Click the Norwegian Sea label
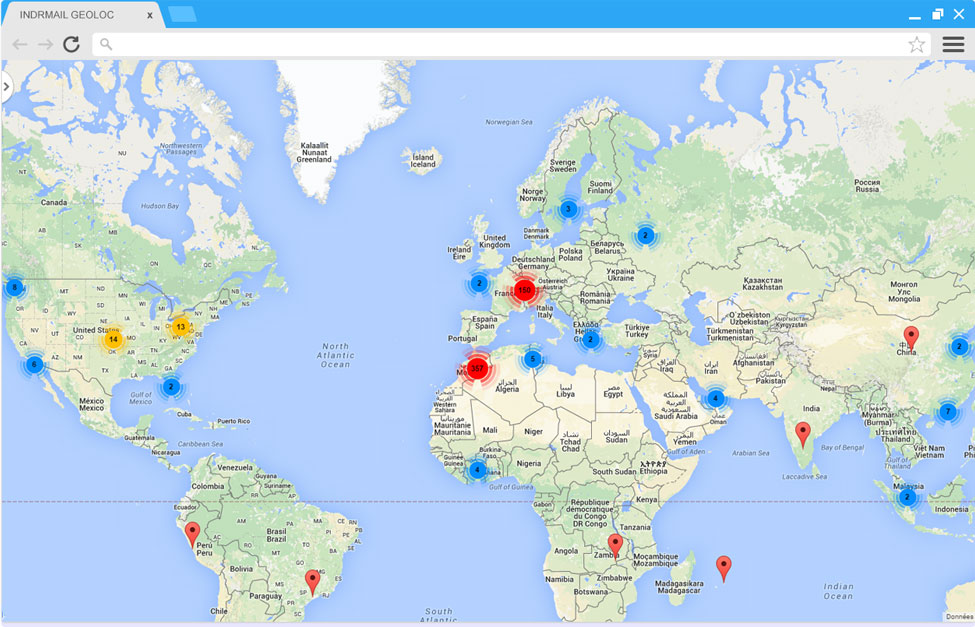The image size is (975, 627). pyautogui.click(x=509, y=122)
